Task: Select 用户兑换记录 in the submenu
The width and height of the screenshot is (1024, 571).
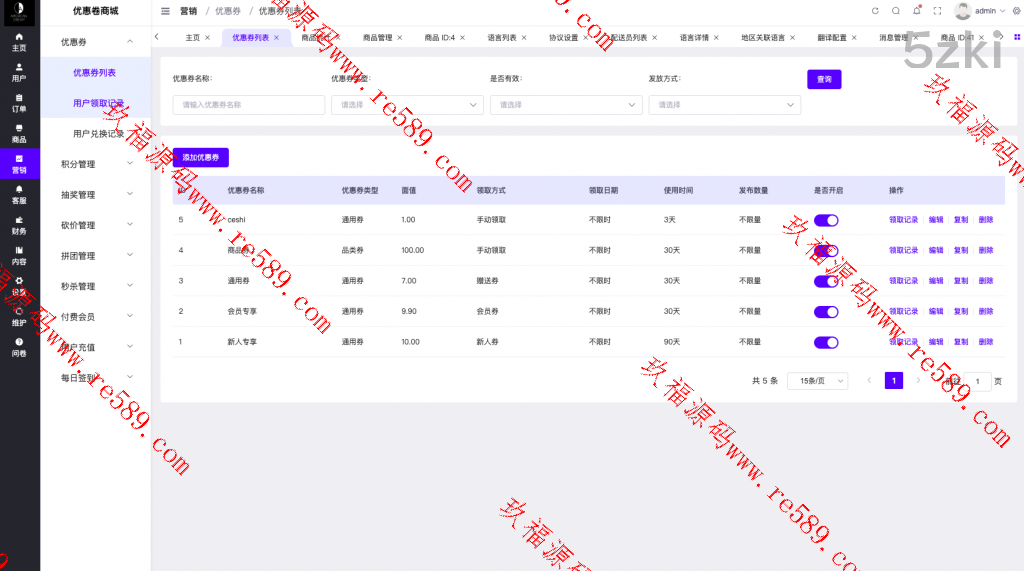Action: pos(97,133)
